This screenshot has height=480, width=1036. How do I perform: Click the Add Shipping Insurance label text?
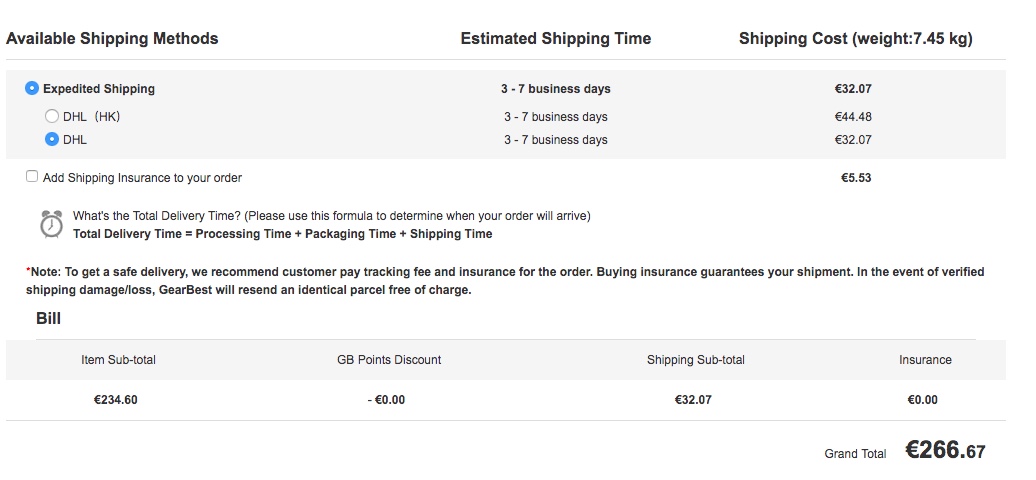click(x=142, y=177)
